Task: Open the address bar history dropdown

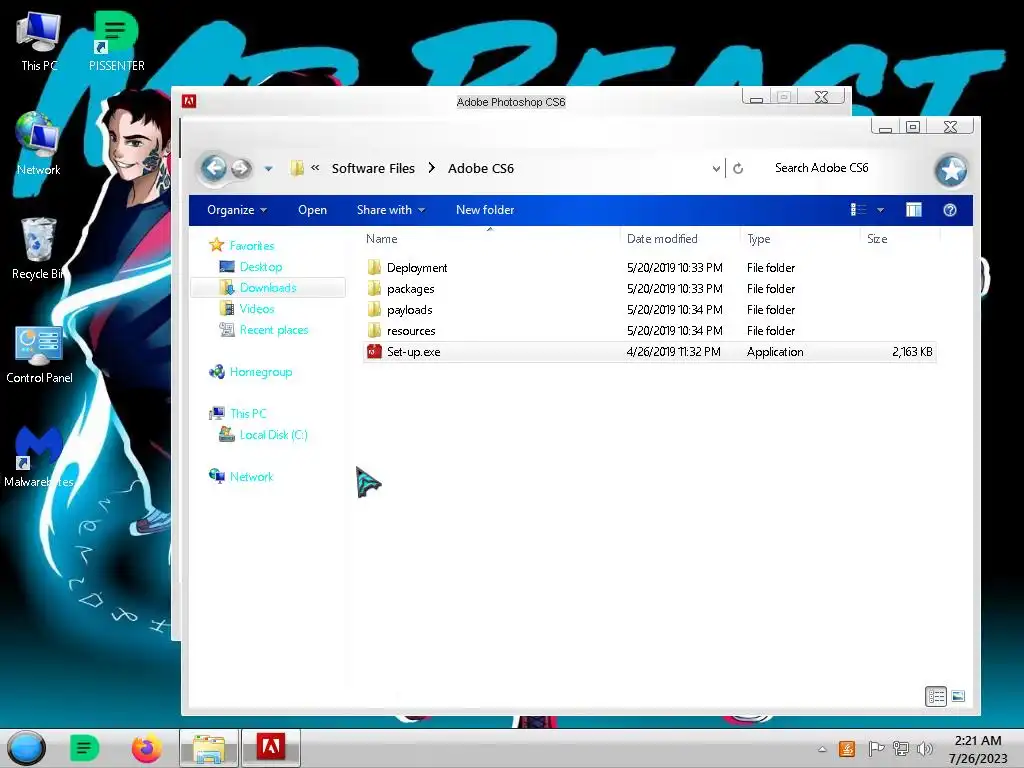Action: 716,168
